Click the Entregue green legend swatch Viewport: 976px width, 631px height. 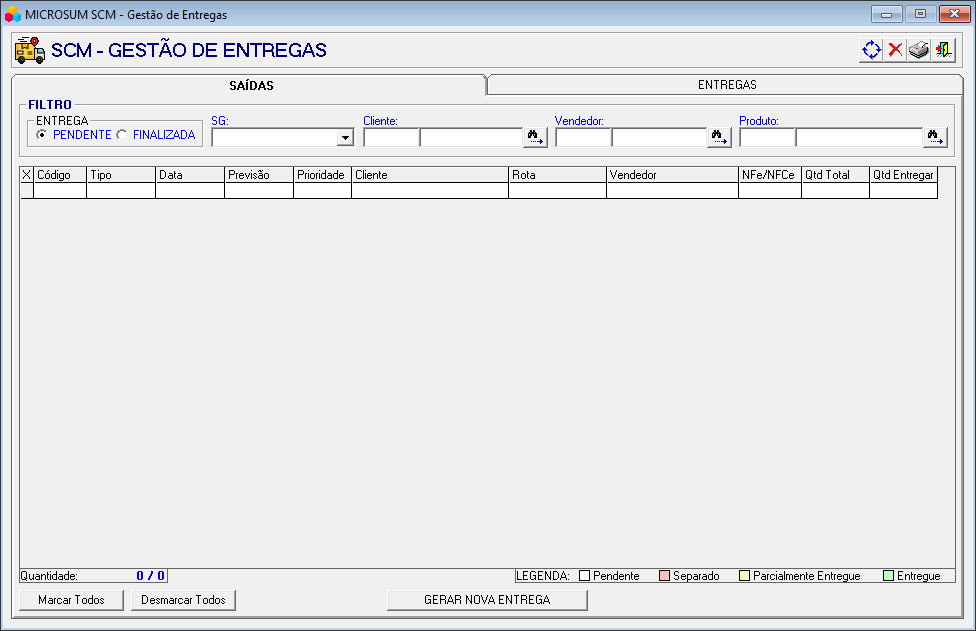[888, 576]
